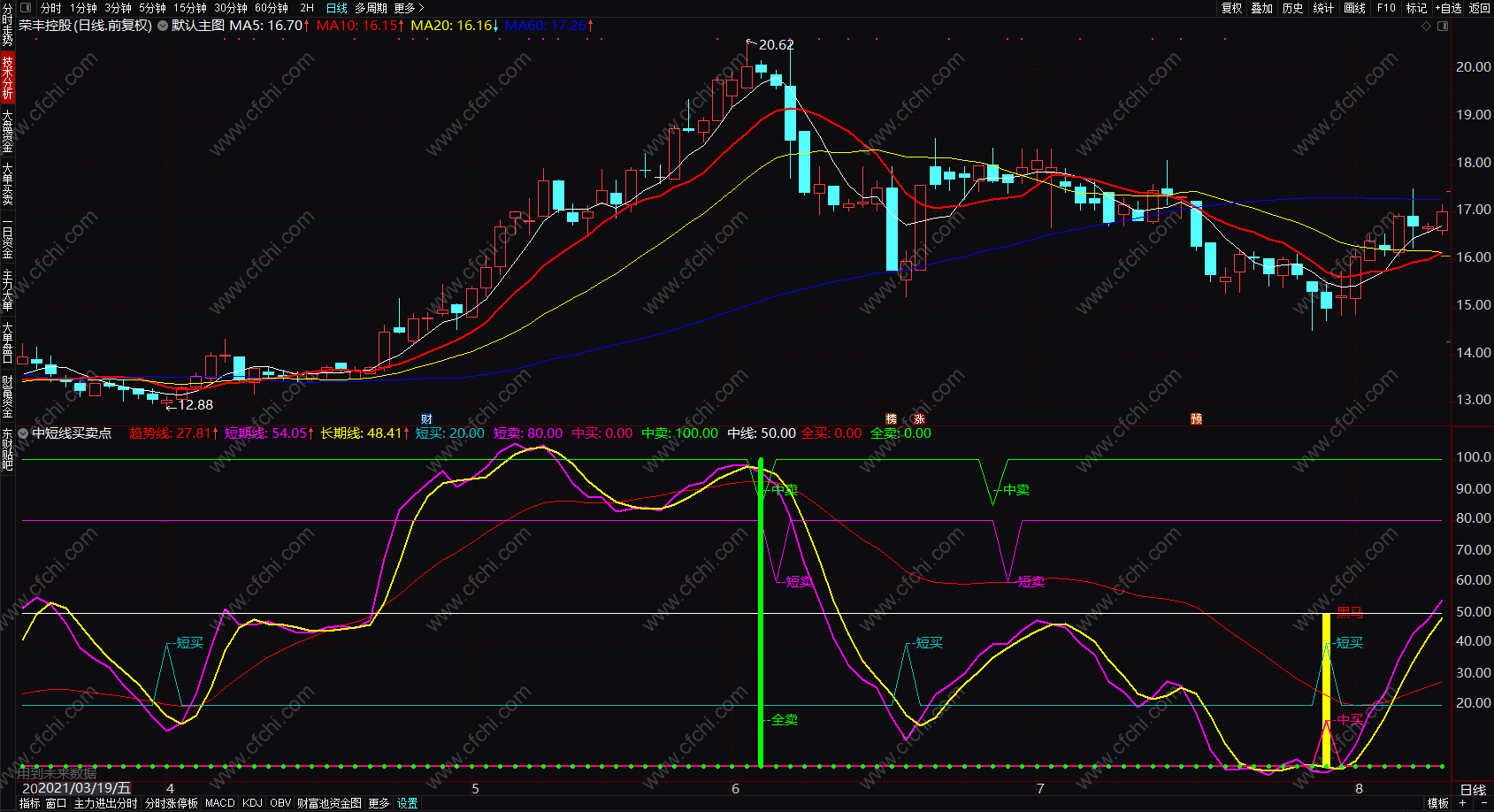Click the 财 event marker on the chart
Image resolution: width=1494 pixels, height=812 pixels.
point(426,419)
